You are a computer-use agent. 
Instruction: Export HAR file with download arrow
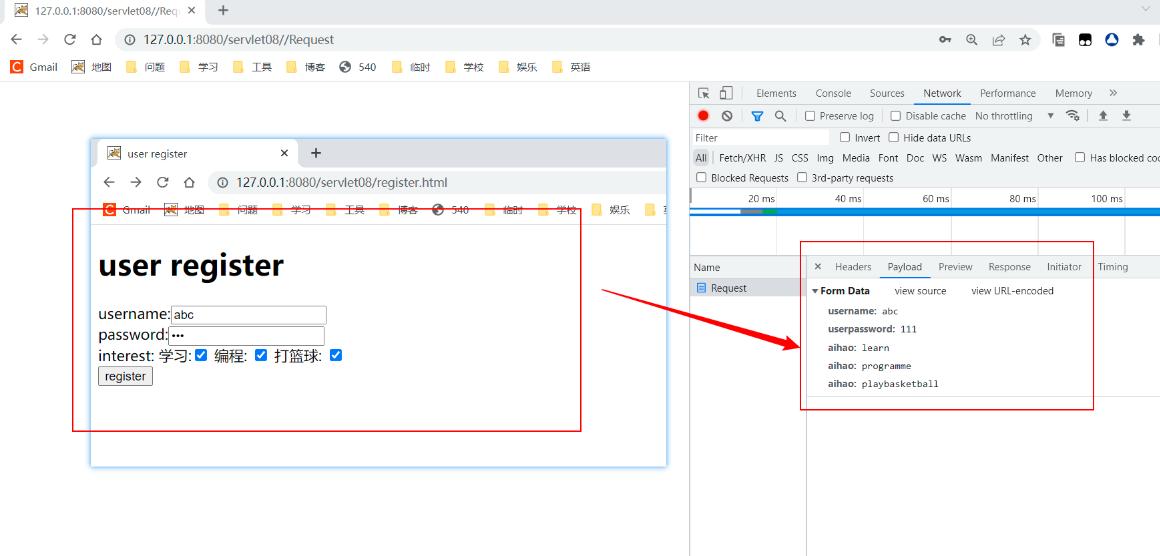1127,115
